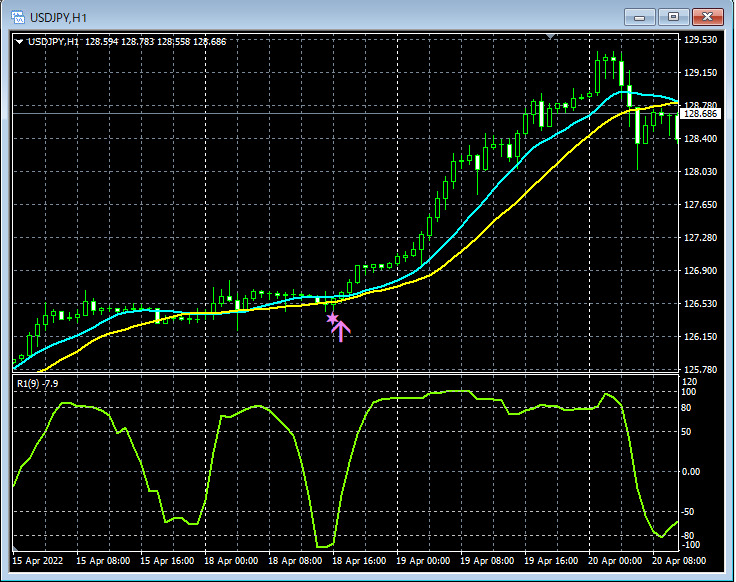Click the current price label 128.686
This screenshot has width=736, height=582.
point(700,114)
